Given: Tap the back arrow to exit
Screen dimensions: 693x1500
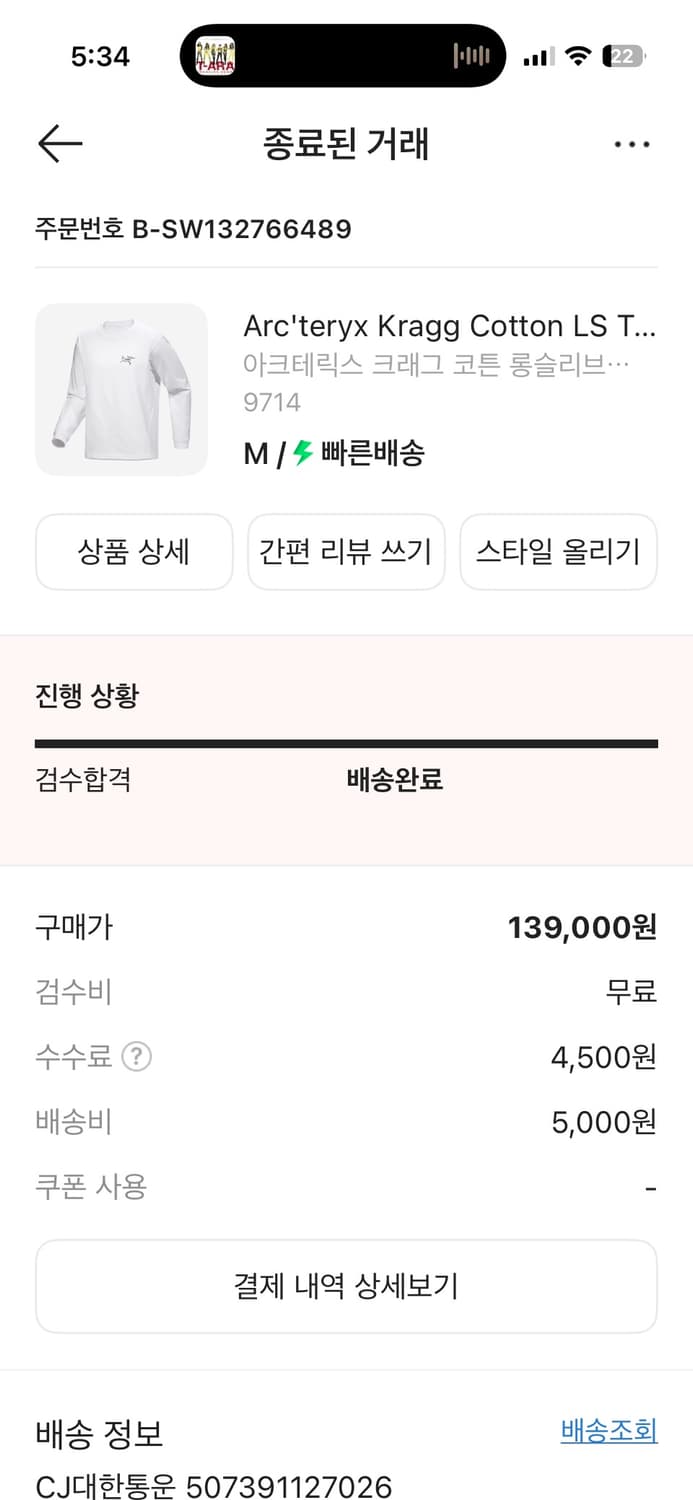Looking at the screenshot, I should tap(59, 143).
